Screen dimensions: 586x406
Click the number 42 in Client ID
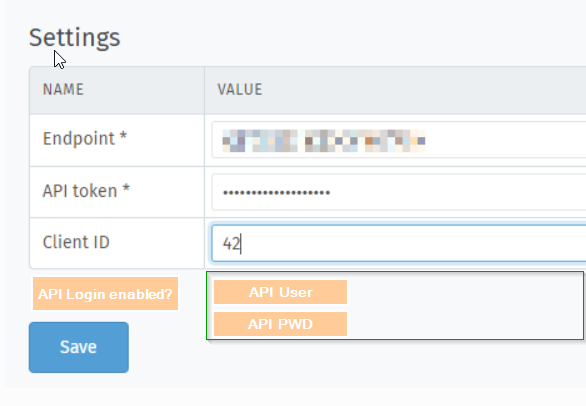click(231, 244)
